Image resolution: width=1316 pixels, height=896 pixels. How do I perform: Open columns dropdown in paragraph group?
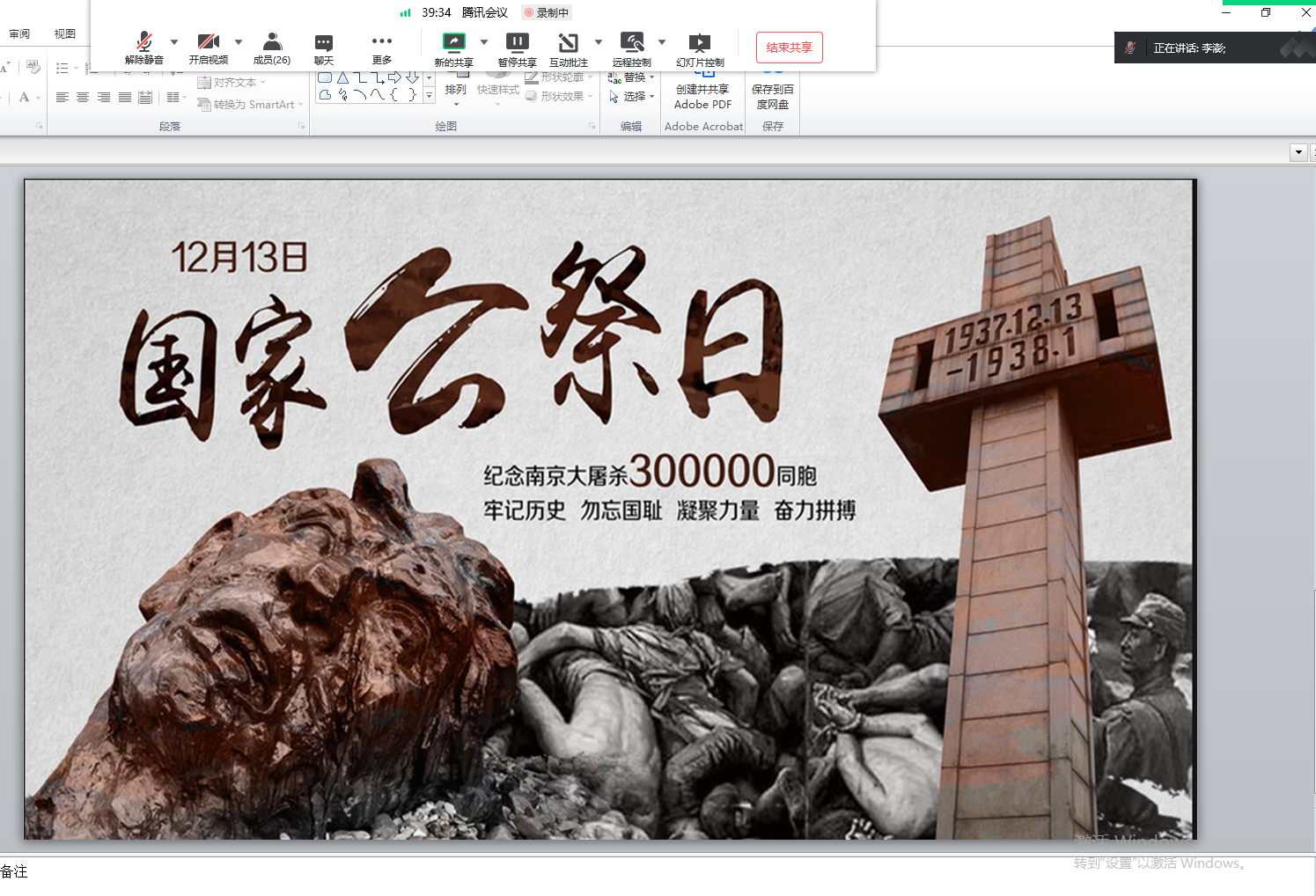pyautogui.click(x=176, y=98)
